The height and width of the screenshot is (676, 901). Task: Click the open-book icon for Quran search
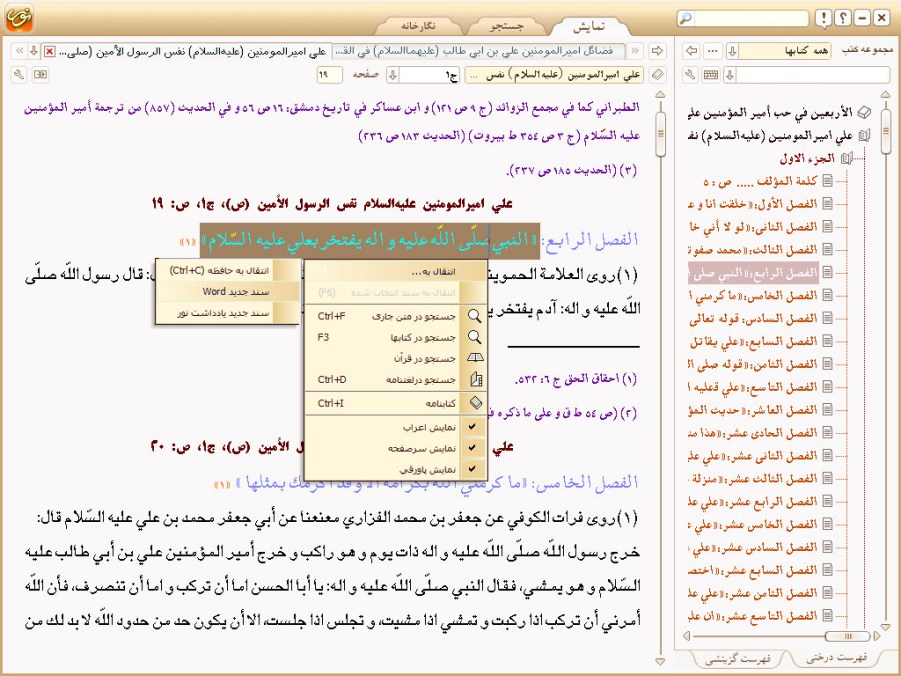click(475, 358)
